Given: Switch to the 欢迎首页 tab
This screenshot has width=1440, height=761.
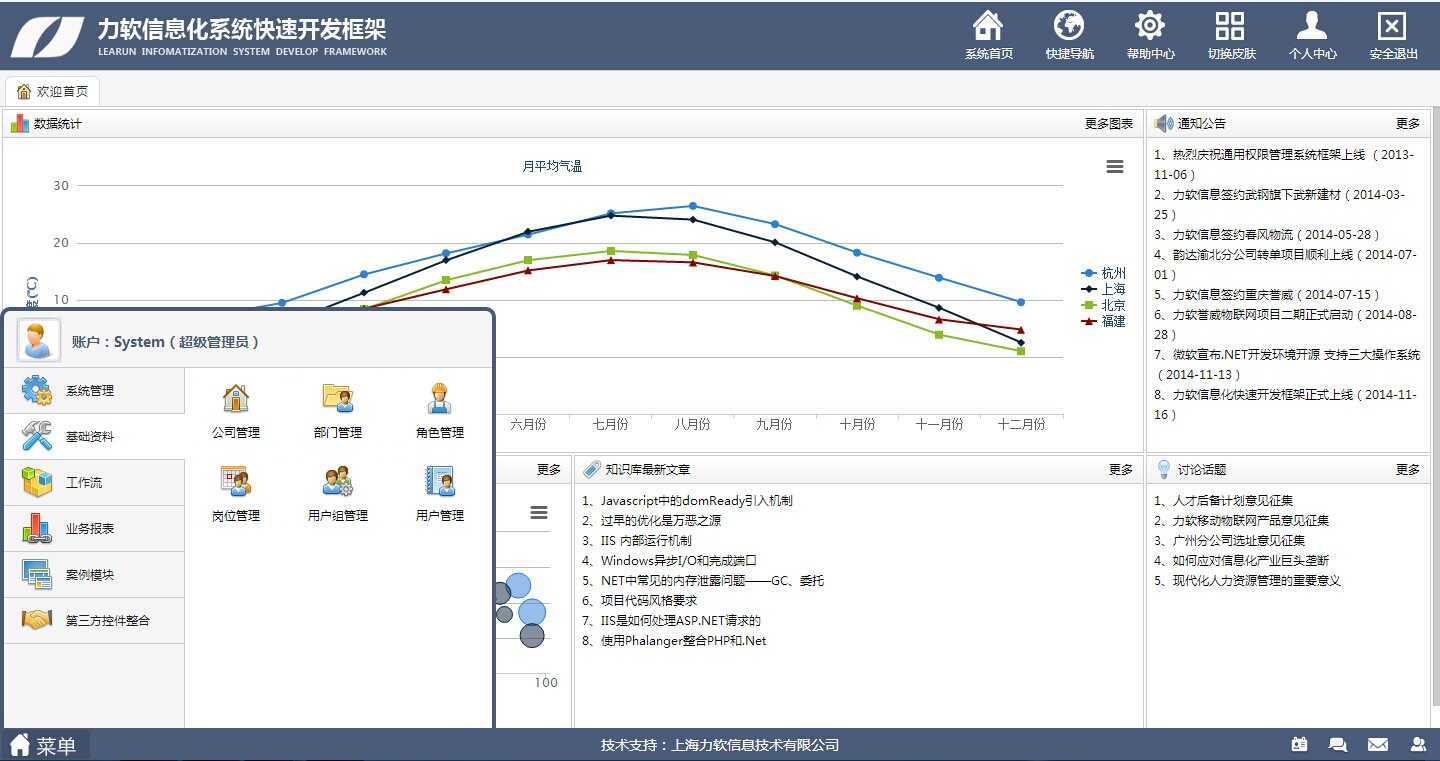Looking at the screenshot, I should point(52,91).
